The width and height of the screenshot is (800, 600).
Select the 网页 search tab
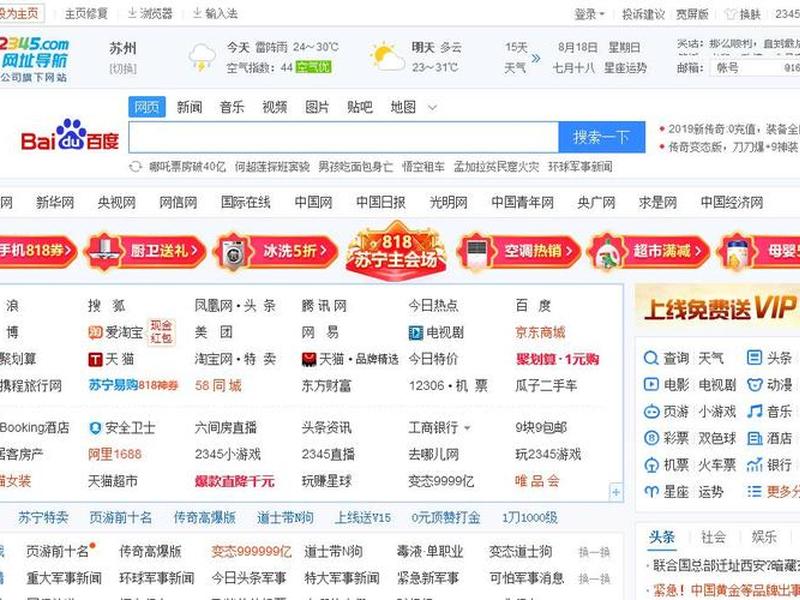[x=147, y=107]
